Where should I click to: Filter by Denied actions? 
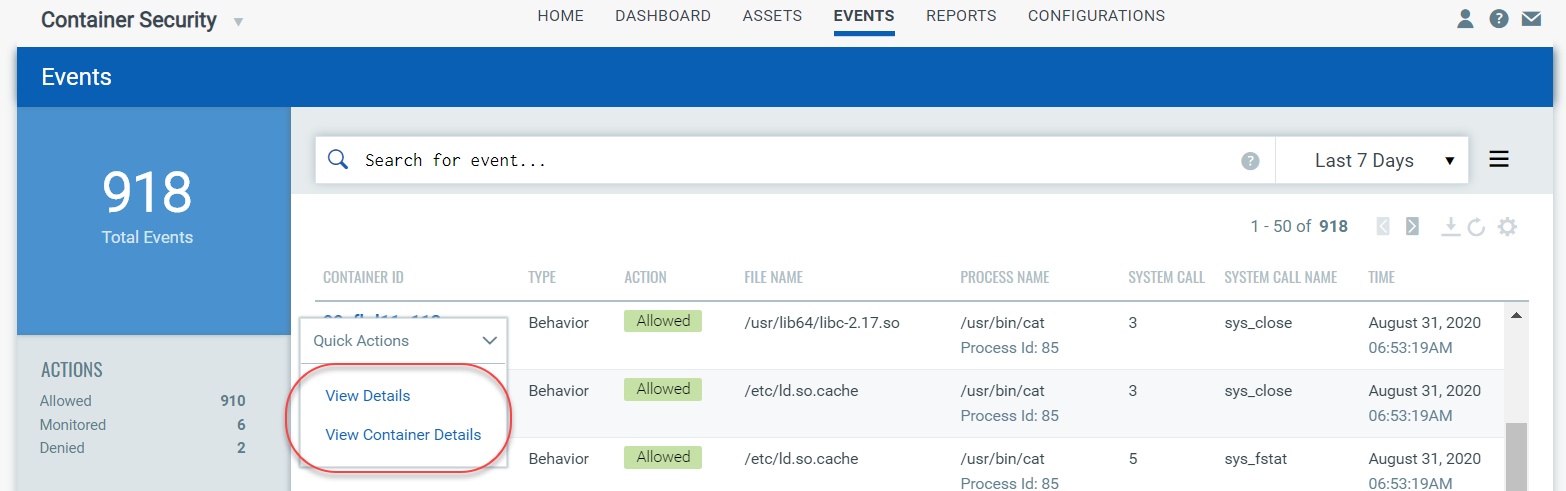pyautogui.click(x=62, y=448)
